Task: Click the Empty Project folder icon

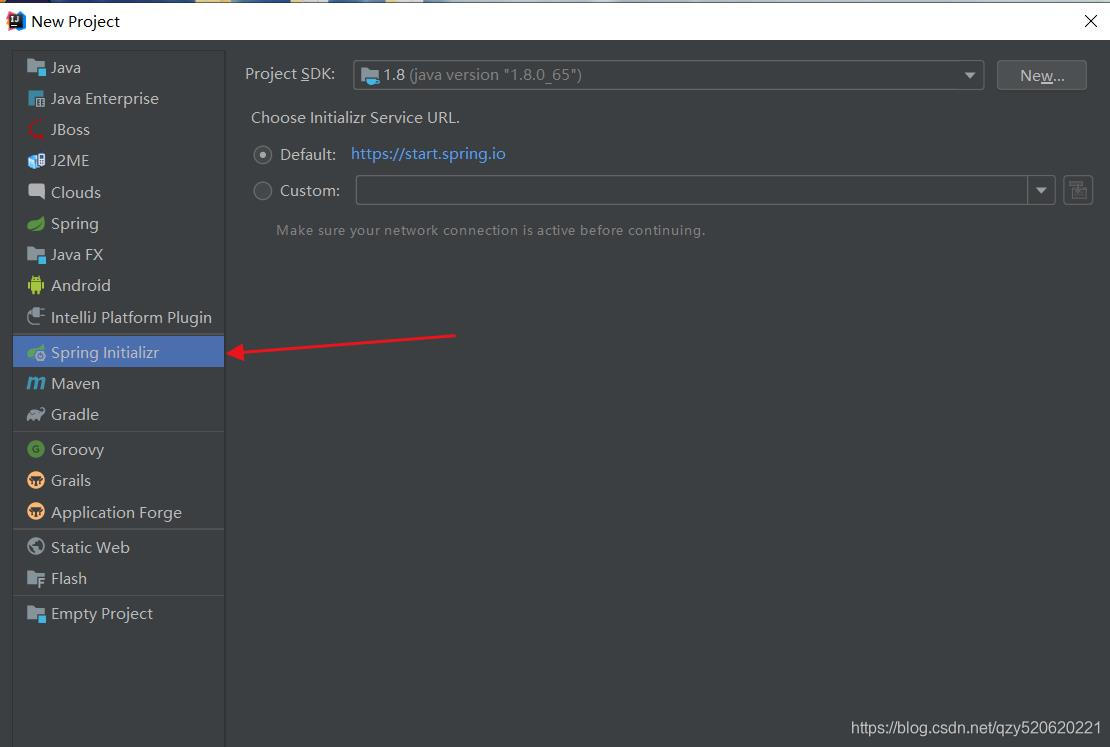Action: point(36,613)
